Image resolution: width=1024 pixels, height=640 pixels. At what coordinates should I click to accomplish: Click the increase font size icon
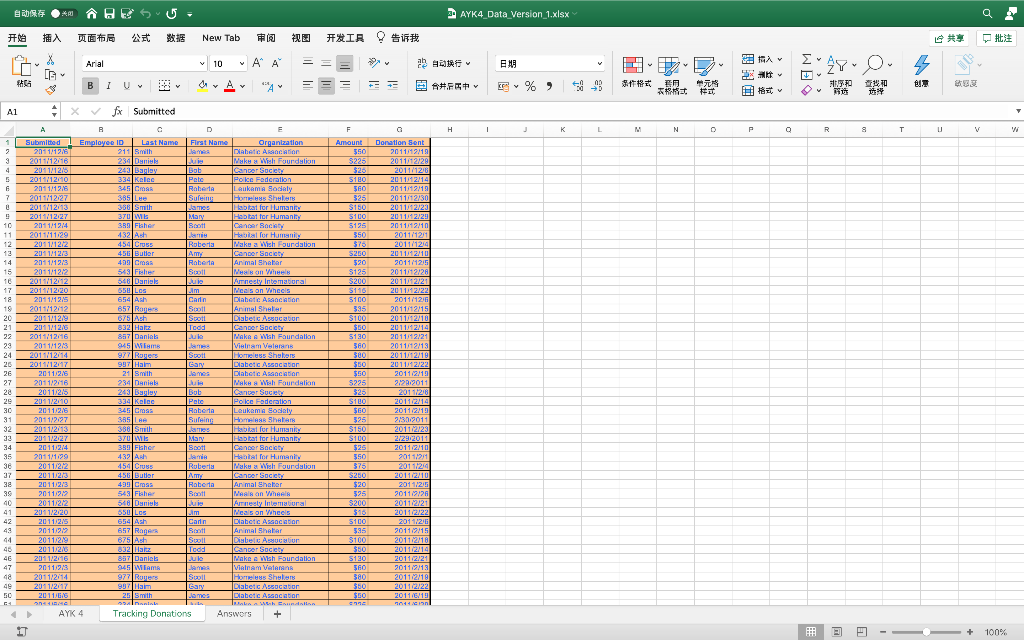pos(256,61)
